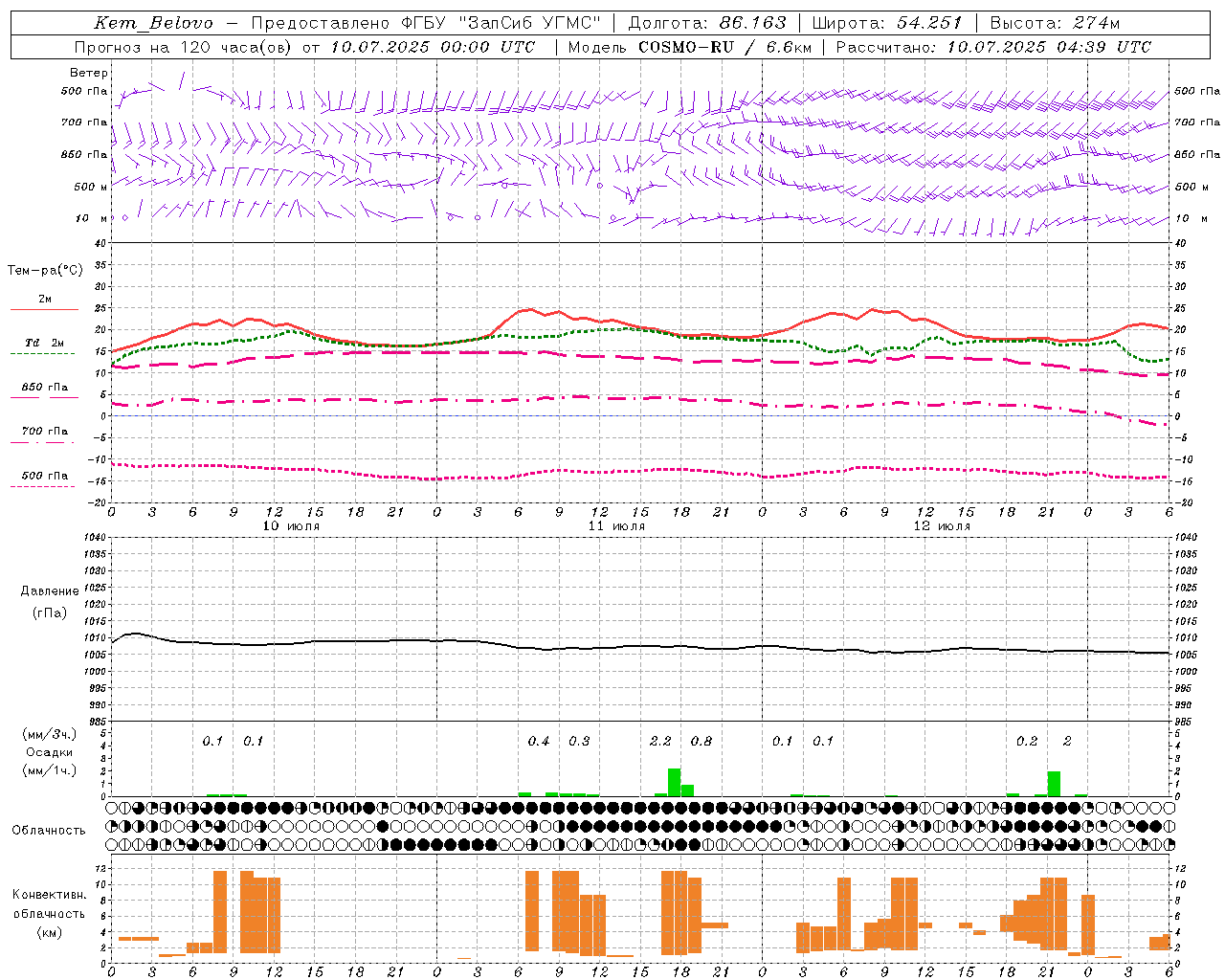Click the 0.2 precipitation total
The image size is (1225, 980).
(1027, 741)
